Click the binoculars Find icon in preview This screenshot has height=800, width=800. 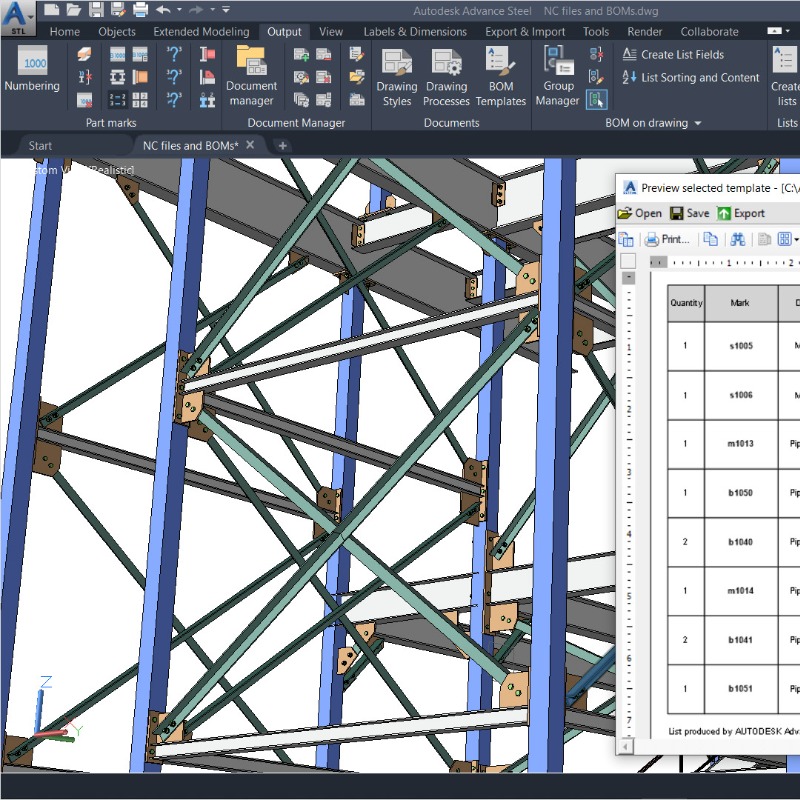738,240
